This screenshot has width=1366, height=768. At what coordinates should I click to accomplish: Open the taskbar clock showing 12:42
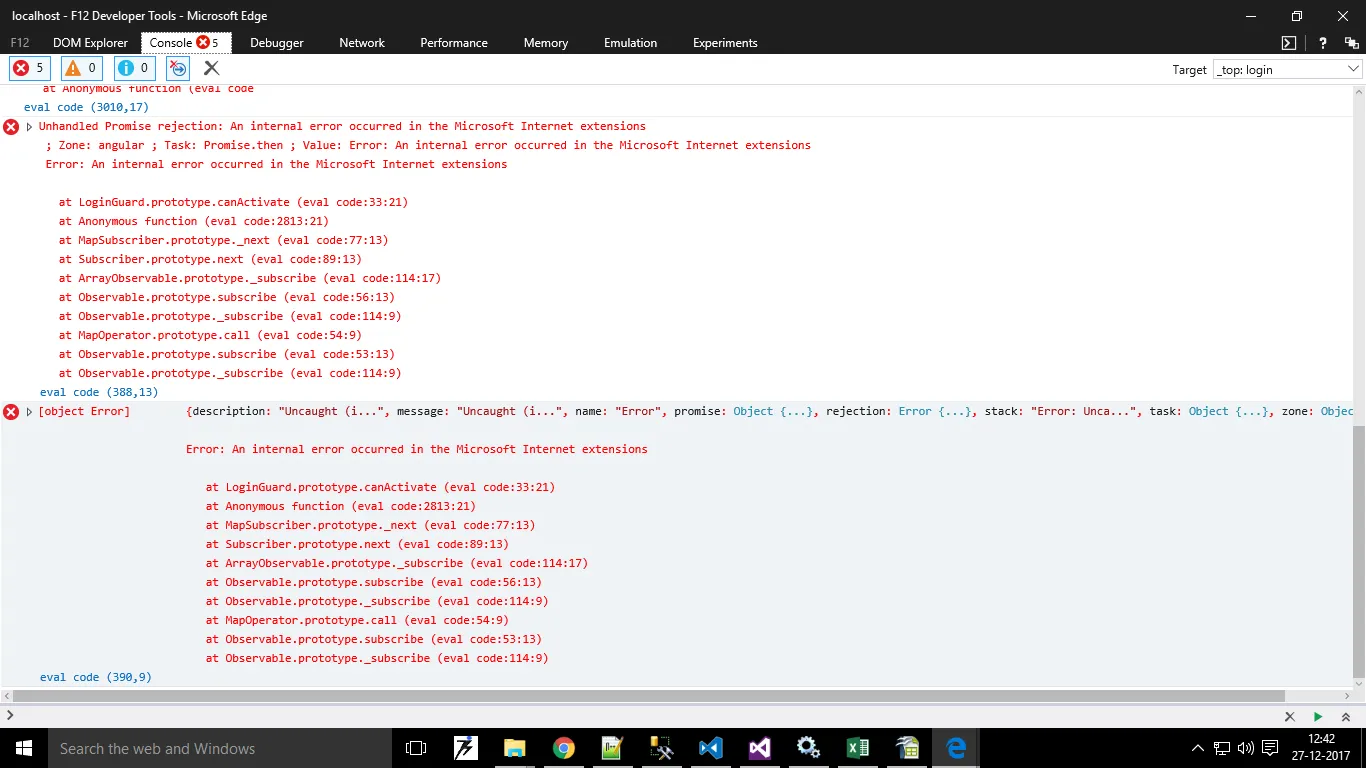[1321, 748]
